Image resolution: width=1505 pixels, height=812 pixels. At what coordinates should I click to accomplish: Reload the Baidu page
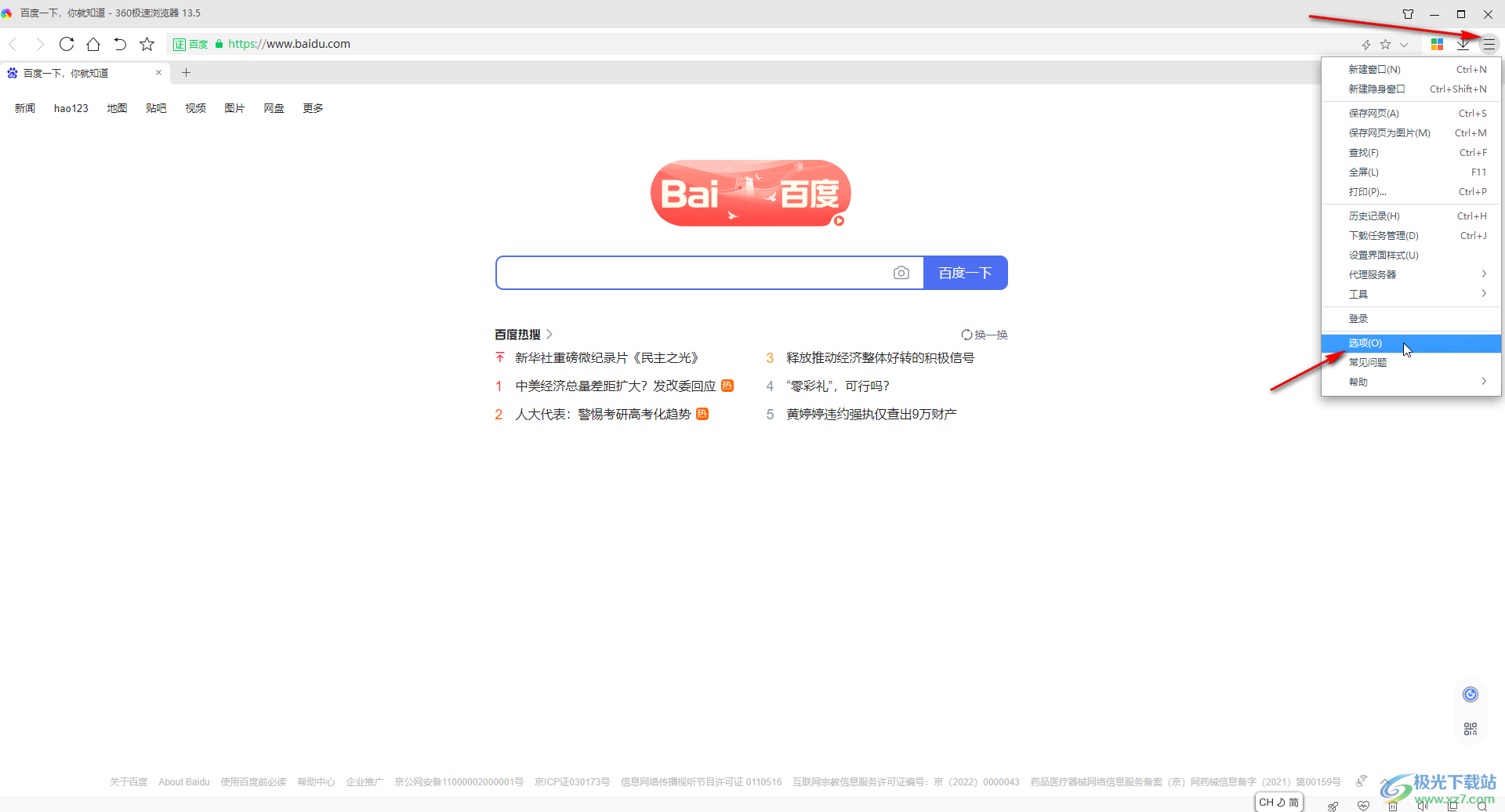67,44
